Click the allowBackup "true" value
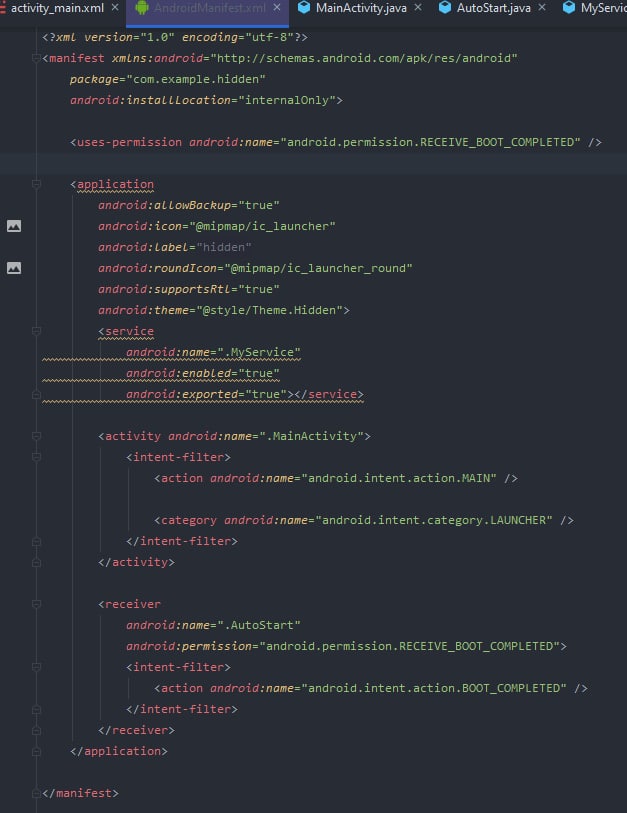Image resolution: width=627 pixels, height=813 pixels. 259,205
